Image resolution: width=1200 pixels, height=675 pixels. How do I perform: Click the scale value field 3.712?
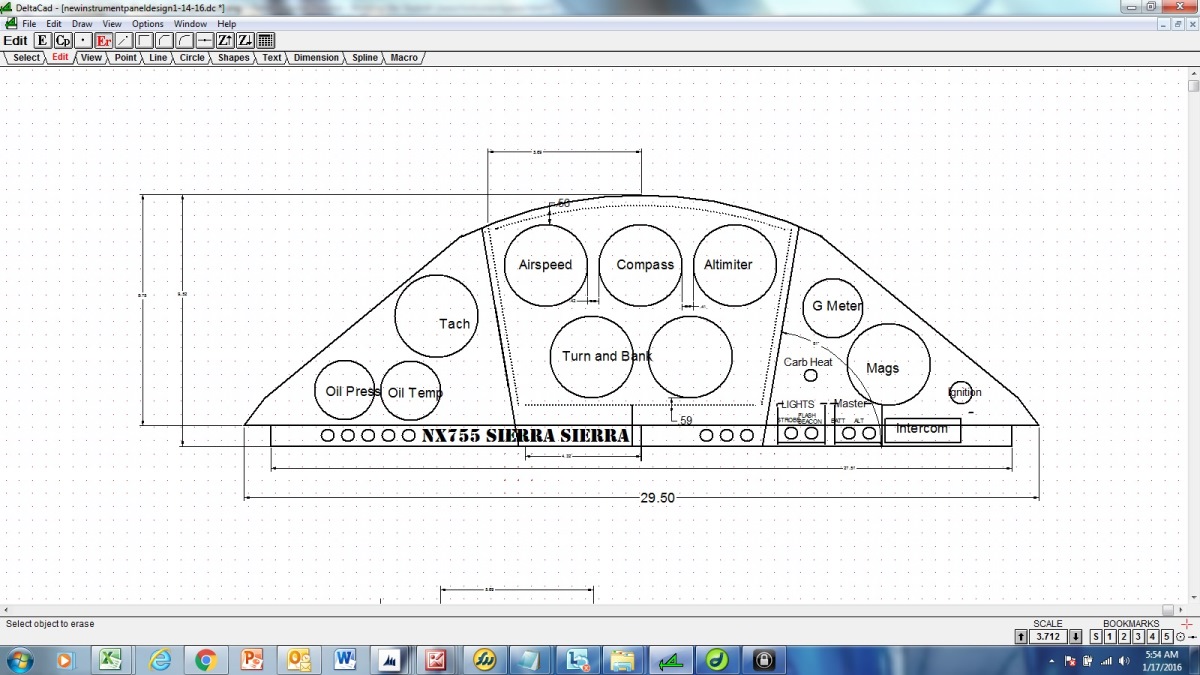pos(1048,637)
